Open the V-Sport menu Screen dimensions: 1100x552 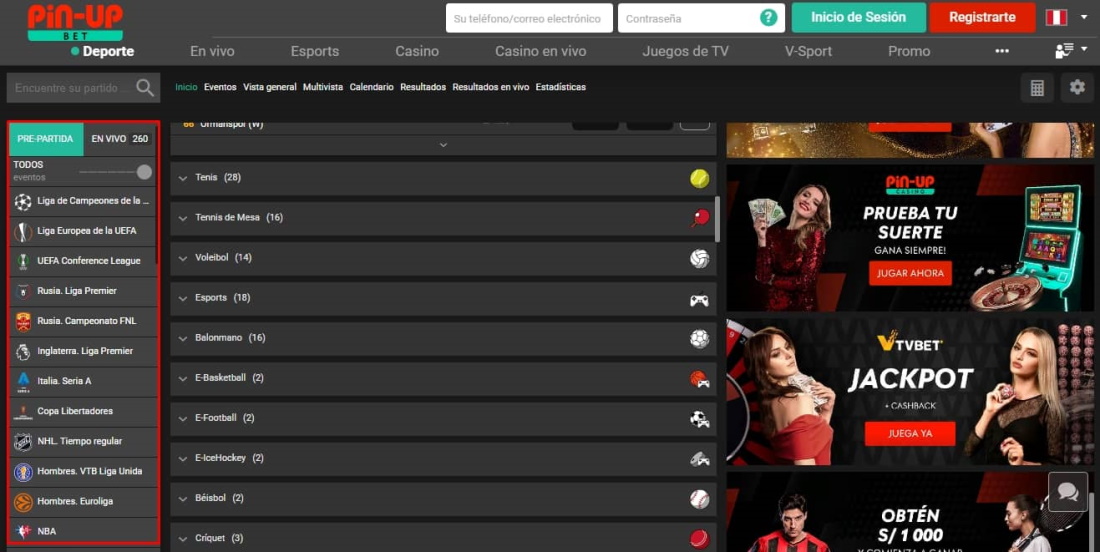point(808,51)
